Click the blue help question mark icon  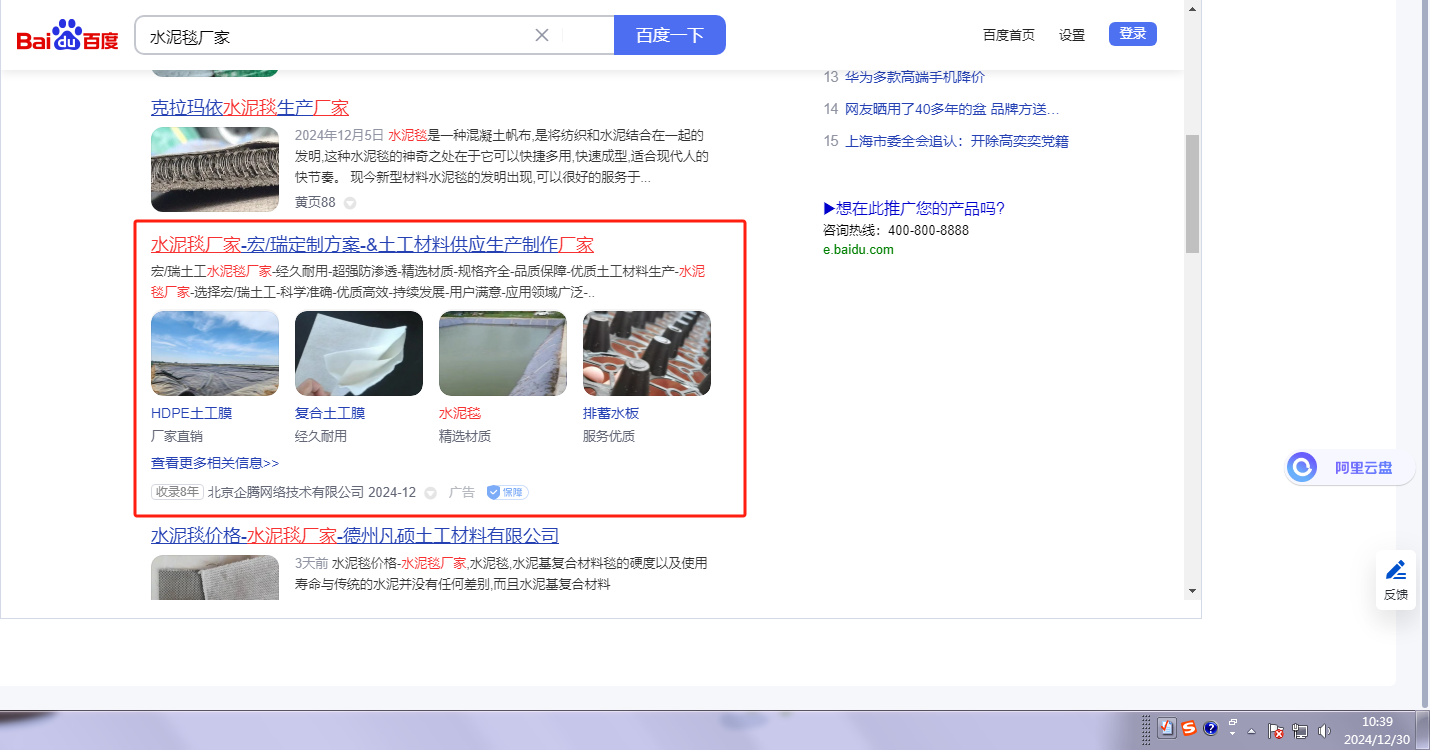[x=1210, y=728]
